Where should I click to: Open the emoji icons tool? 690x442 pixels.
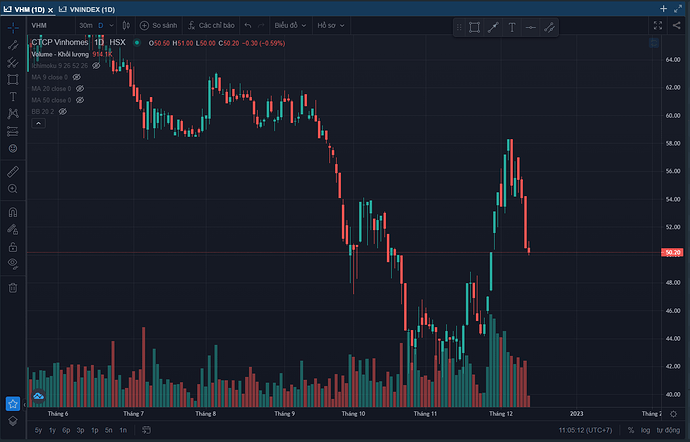12,148
